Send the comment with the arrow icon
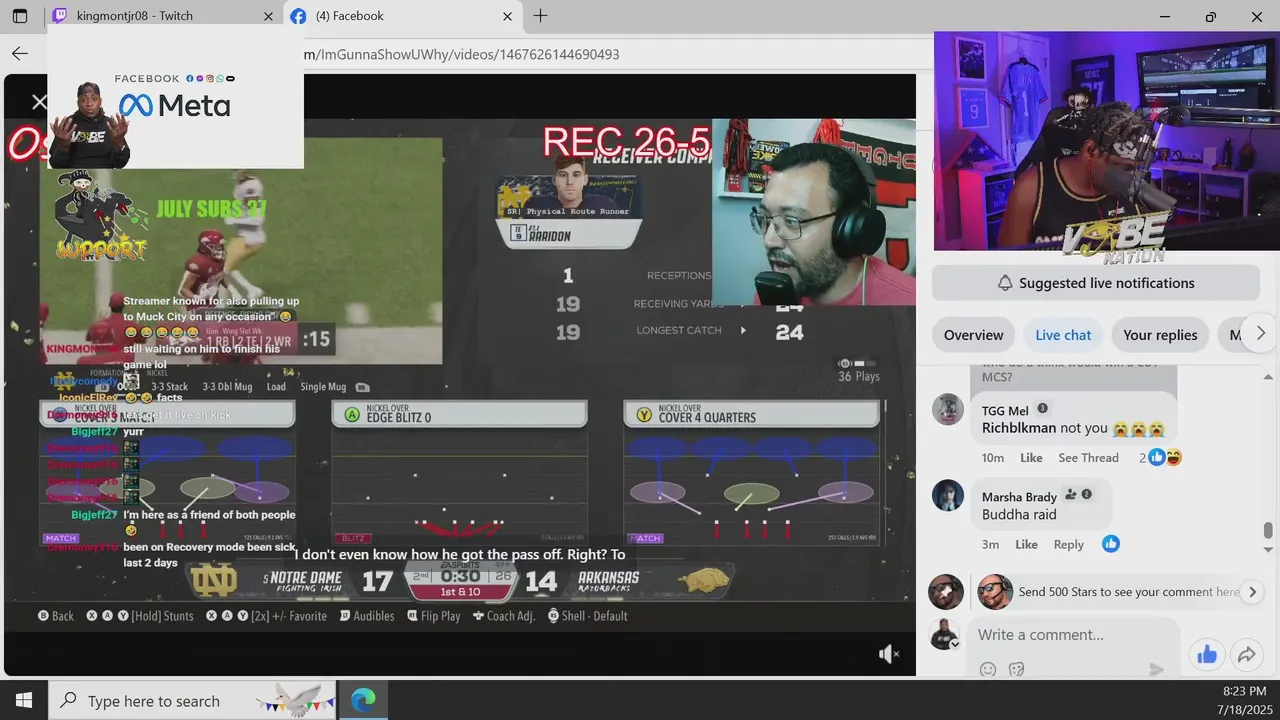Viewport: 1280px width, 720px height. [1156, 669]
